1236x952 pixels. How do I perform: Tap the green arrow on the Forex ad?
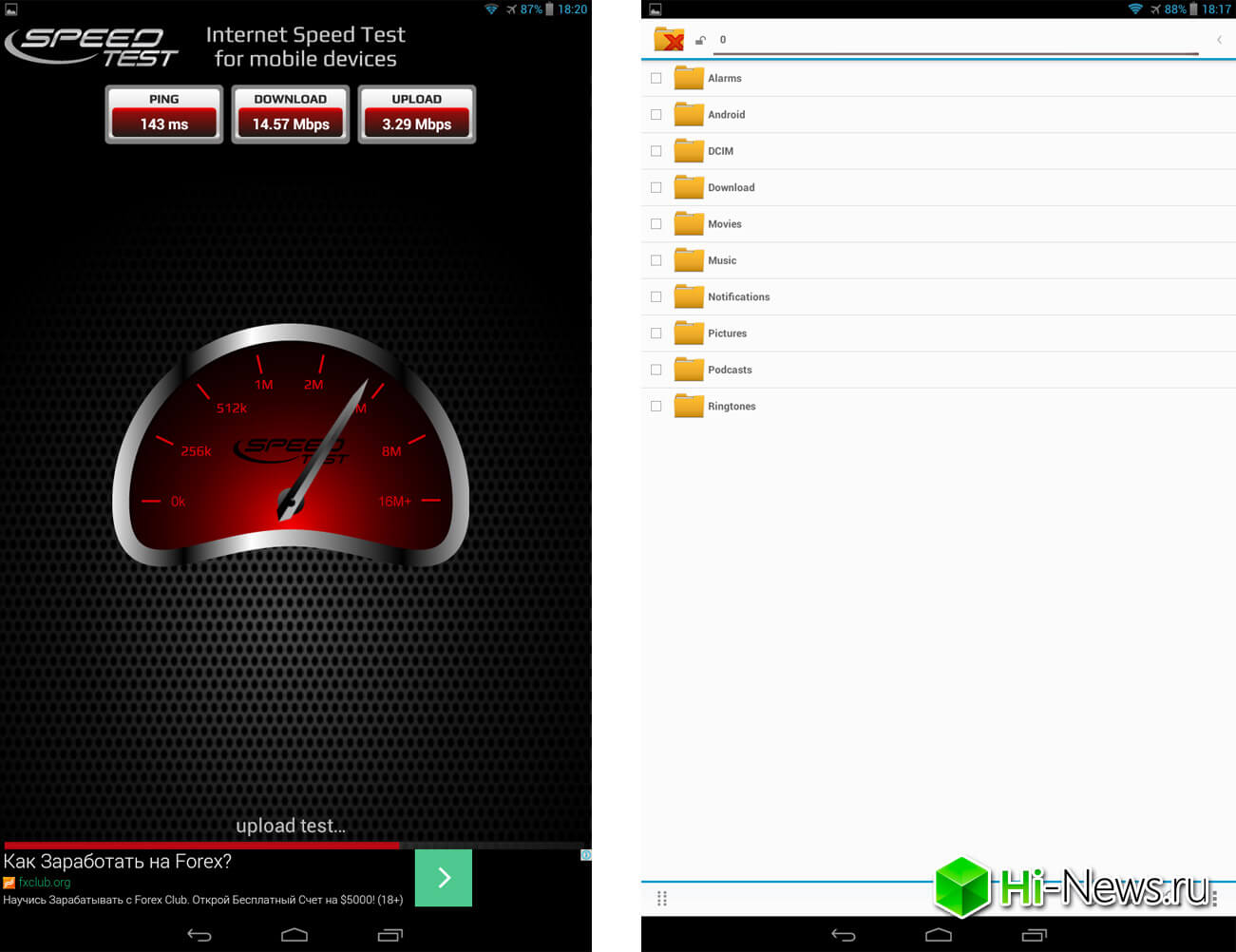pos(444,878)
